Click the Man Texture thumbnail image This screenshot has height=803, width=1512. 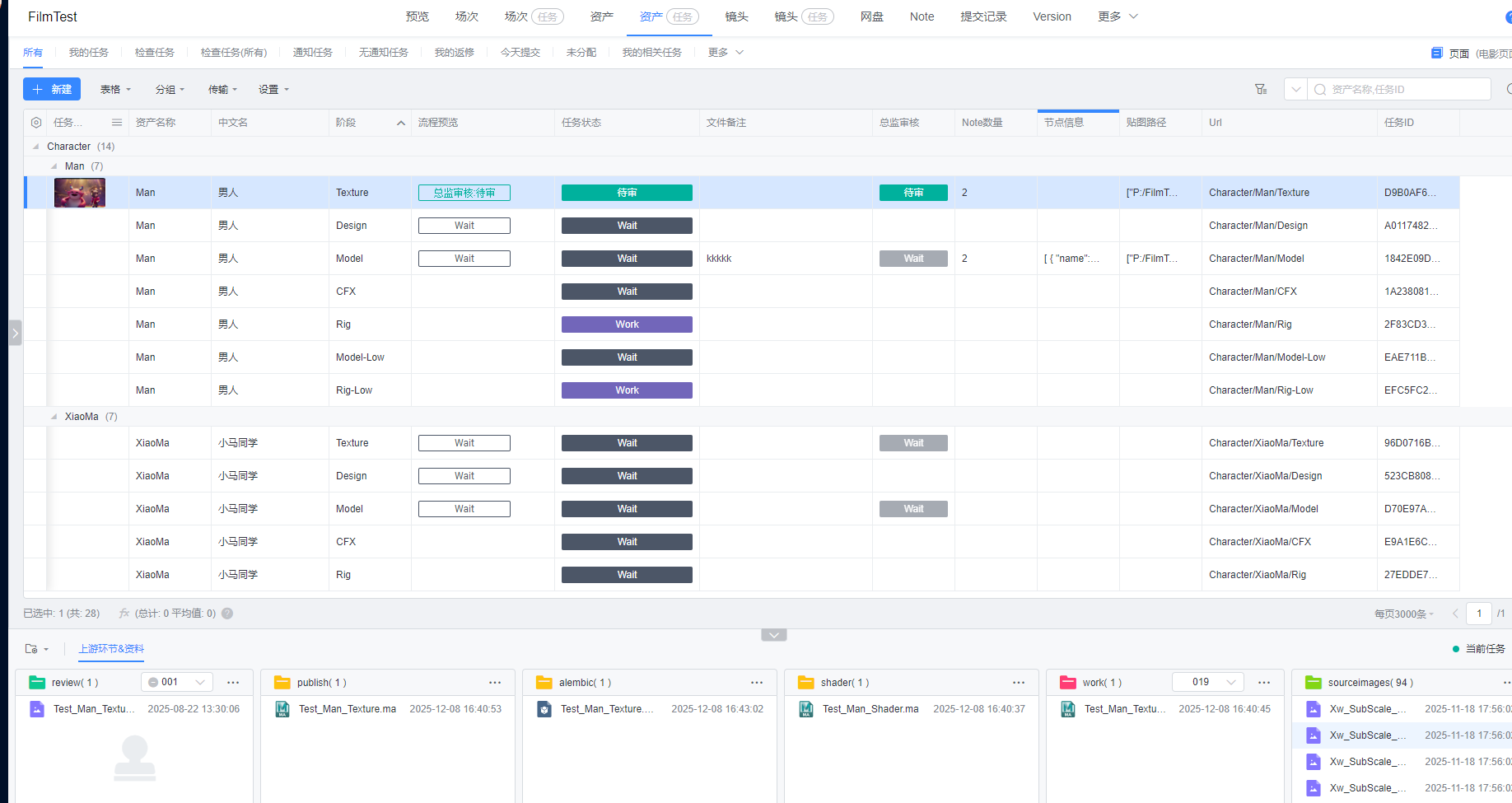pyautogui.click(x=80, y=193)
